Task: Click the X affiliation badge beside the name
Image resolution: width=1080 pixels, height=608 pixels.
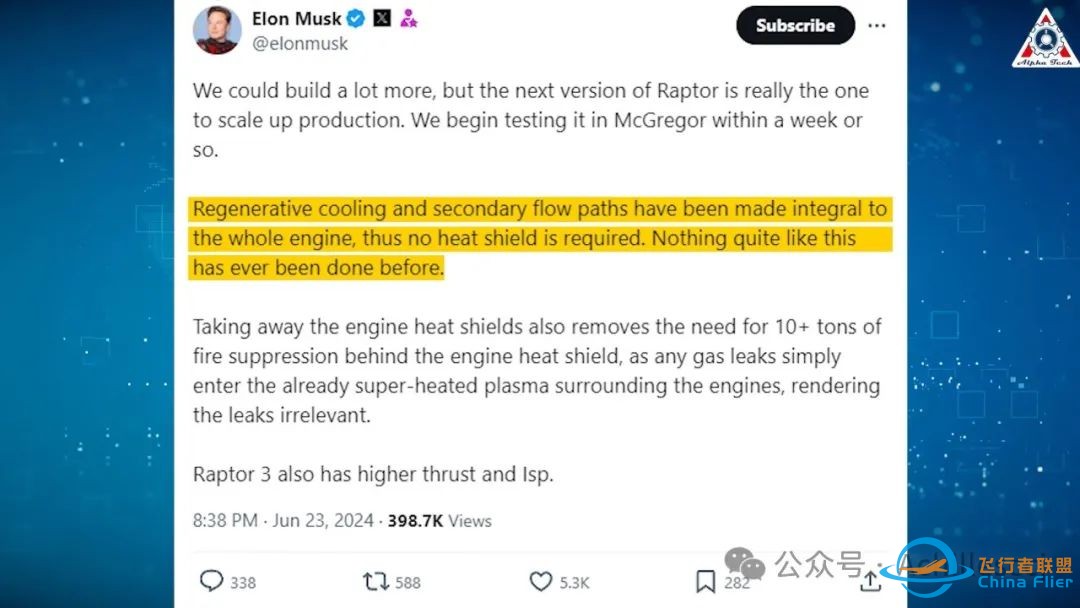Action: click(x=382, y=19)
